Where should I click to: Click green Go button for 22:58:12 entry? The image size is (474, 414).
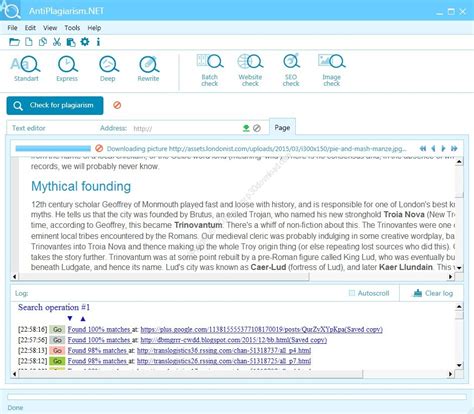point(57,361)
